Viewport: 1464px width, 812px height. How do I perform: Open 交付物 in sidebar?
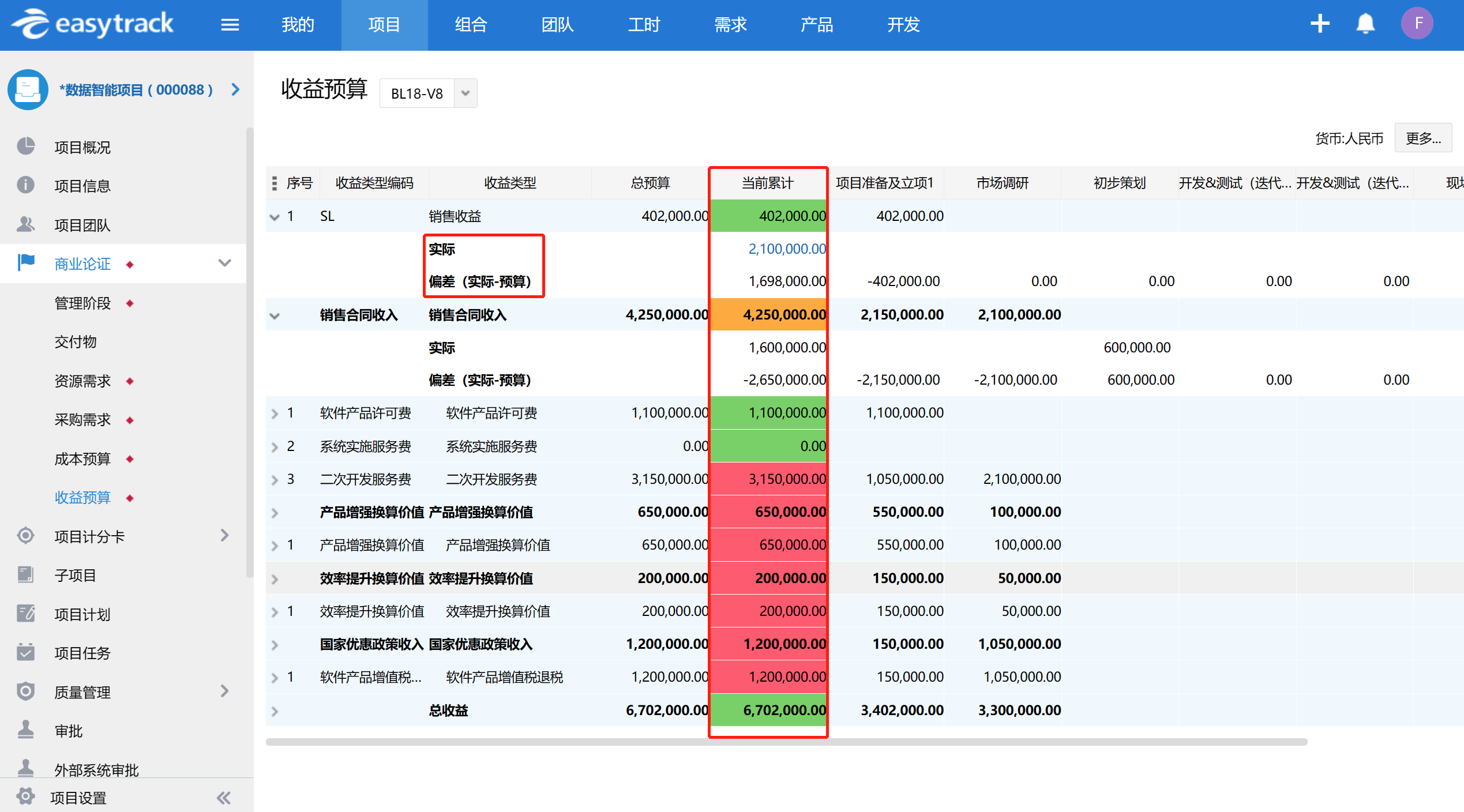coord(76,341)
